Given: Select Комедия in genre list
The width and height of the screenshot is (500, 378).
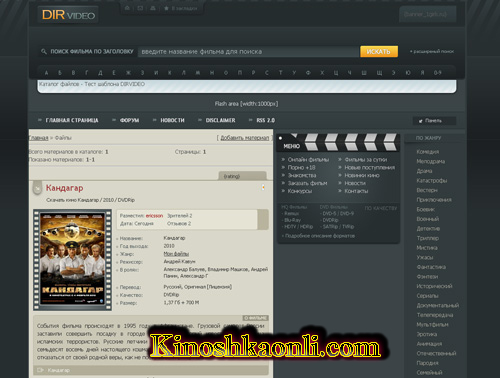Looking at the screenshot, I should point(428,152).
